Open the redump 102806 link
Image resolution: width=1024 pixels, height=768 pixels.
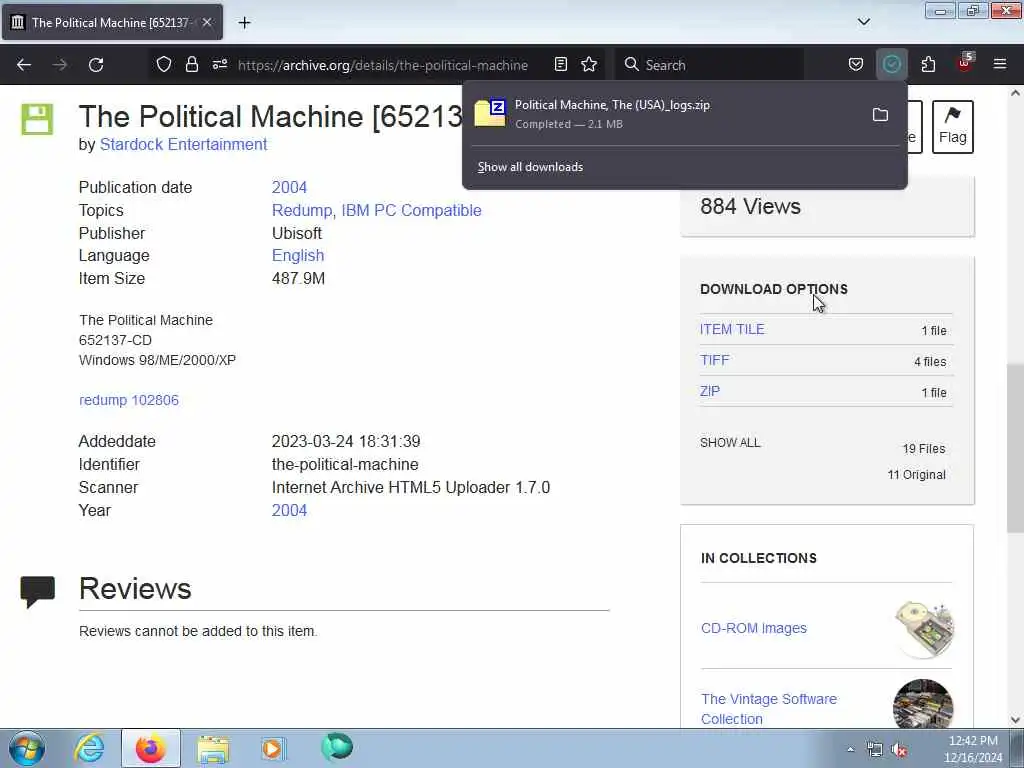click(x=129, y=400)
